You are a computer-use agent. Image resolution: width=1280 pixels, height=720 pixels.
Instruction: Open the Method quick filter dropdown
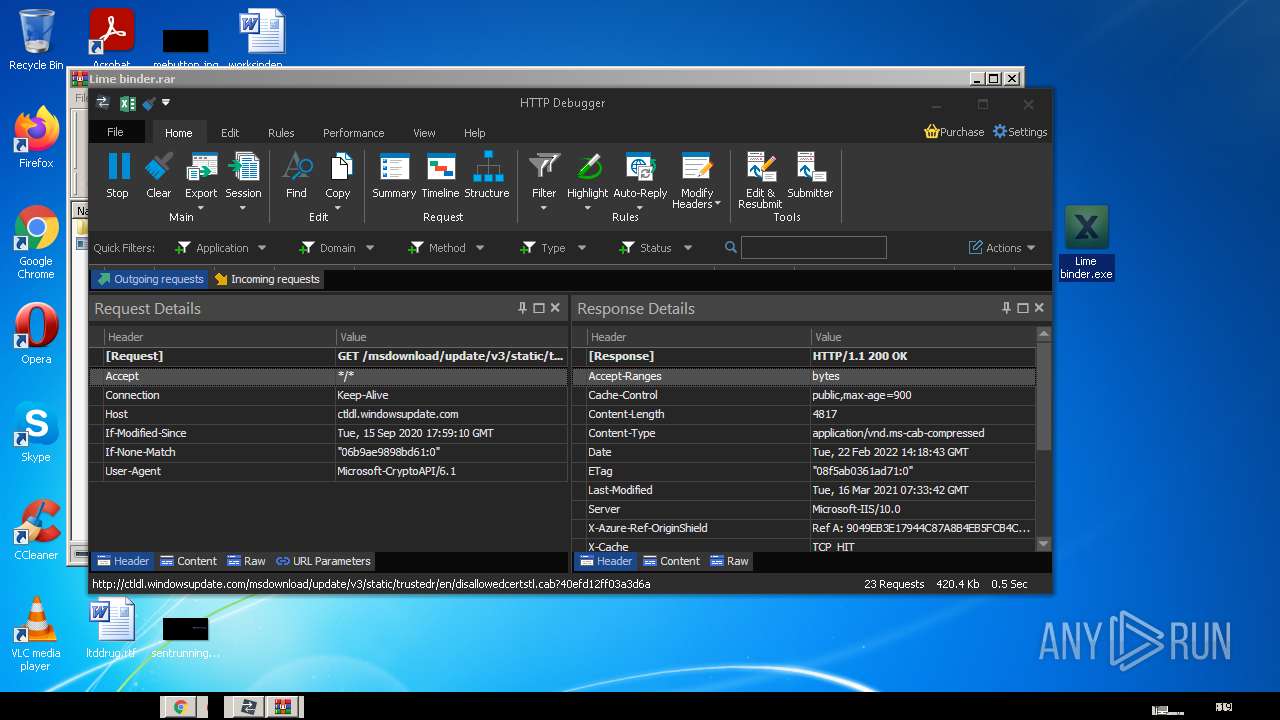[480, 248]
